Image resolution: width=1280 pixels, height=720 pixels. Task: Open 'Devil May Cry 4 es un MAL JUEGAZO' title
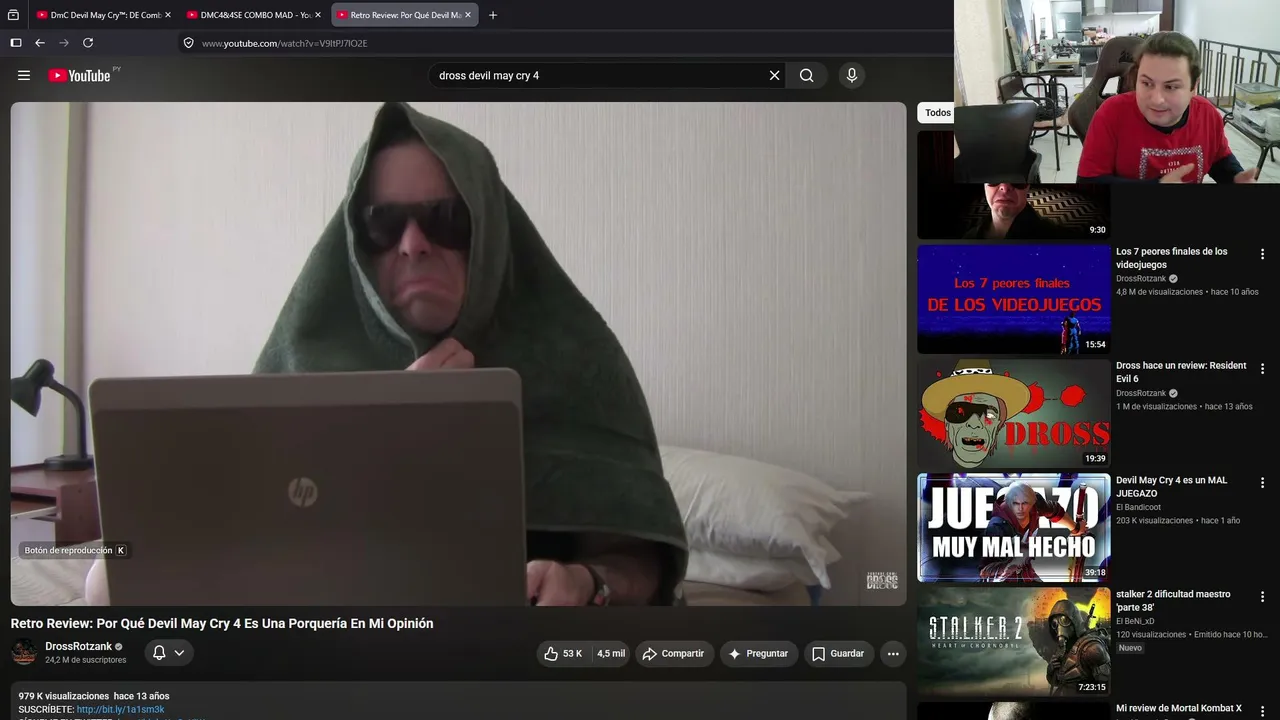(x=1172, y=487)
